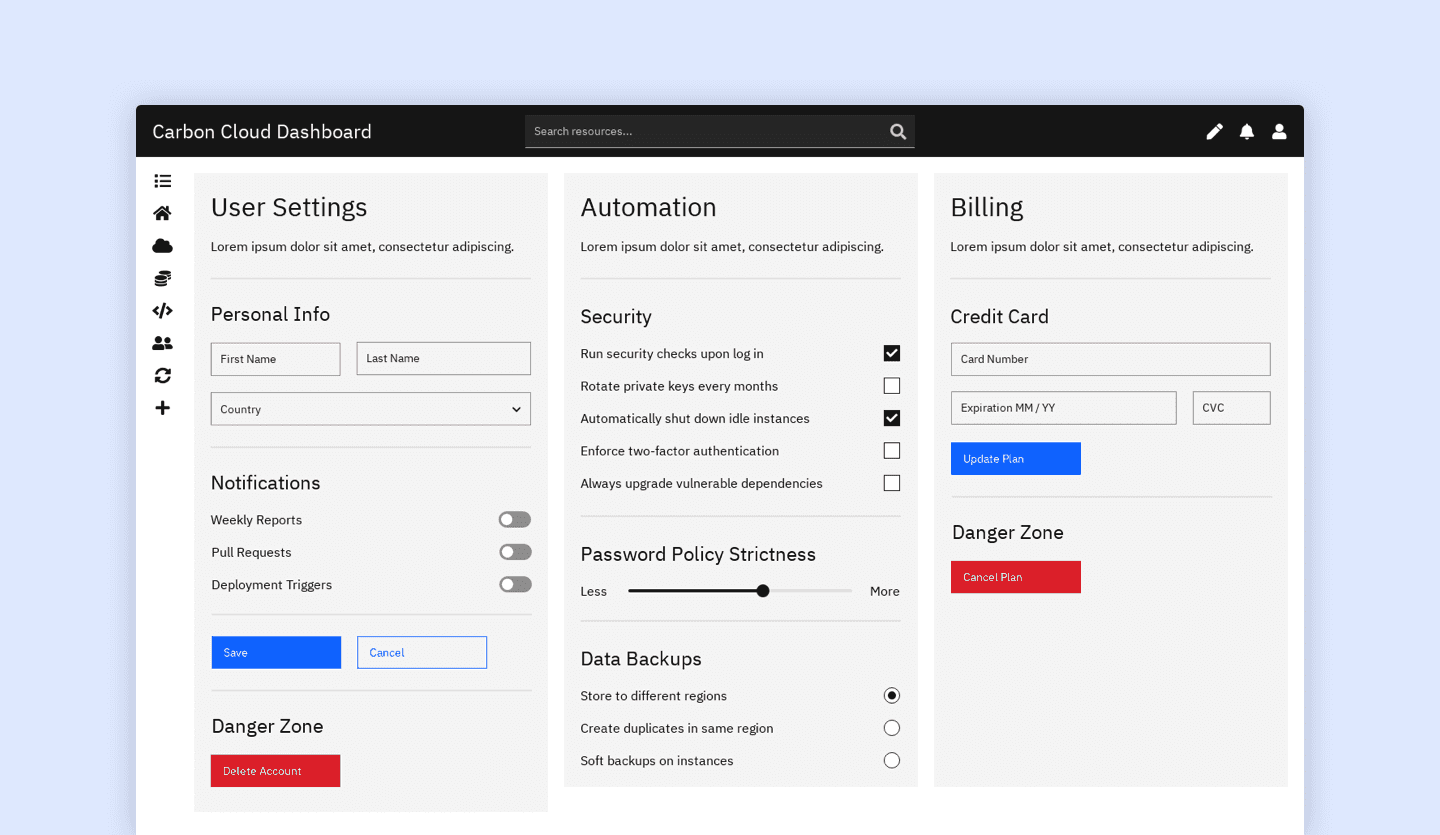Click the blue Save button

[276, 652]
